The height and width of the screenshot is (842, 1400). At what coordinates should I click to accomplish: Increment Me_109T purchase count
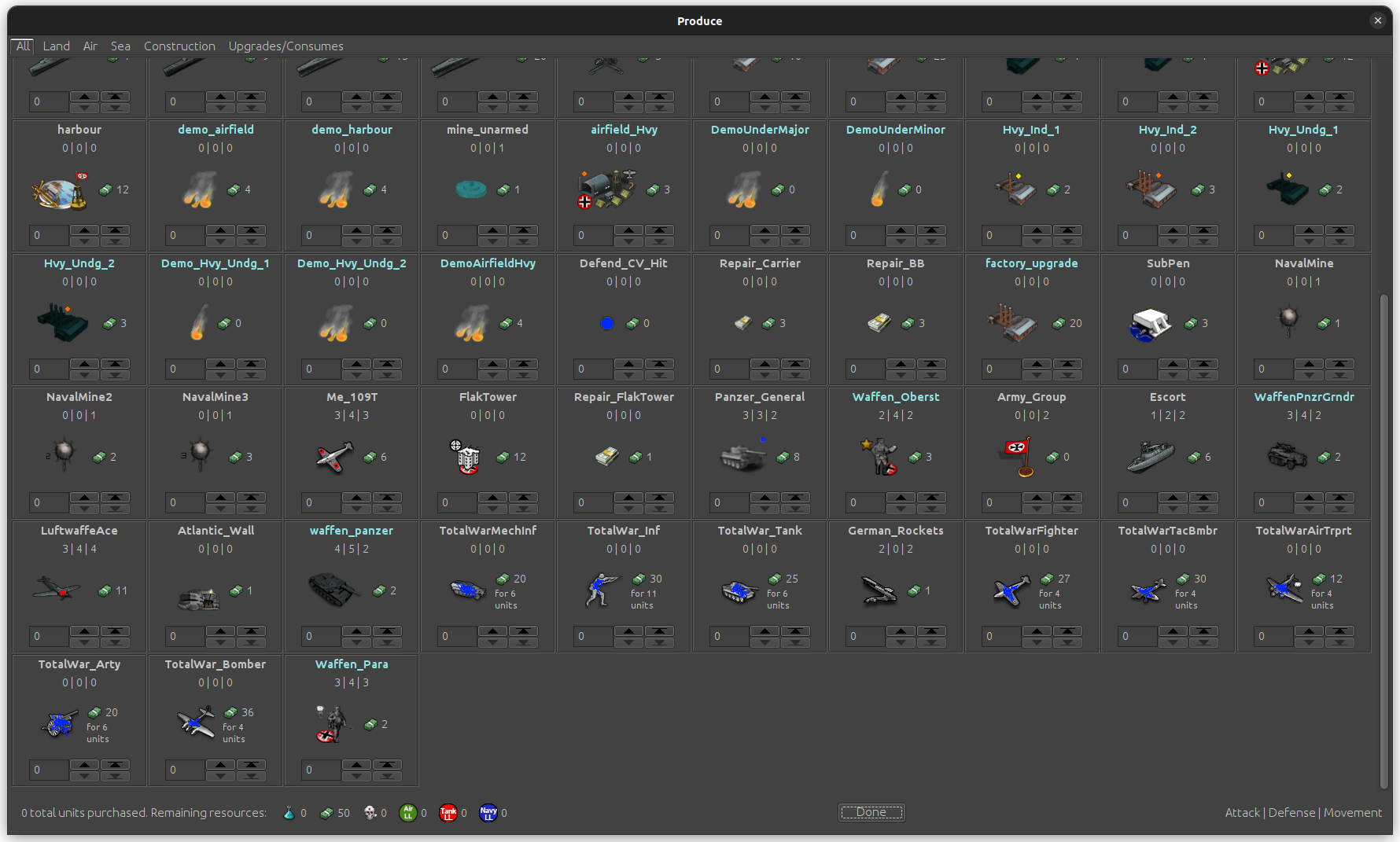[356, 498]
